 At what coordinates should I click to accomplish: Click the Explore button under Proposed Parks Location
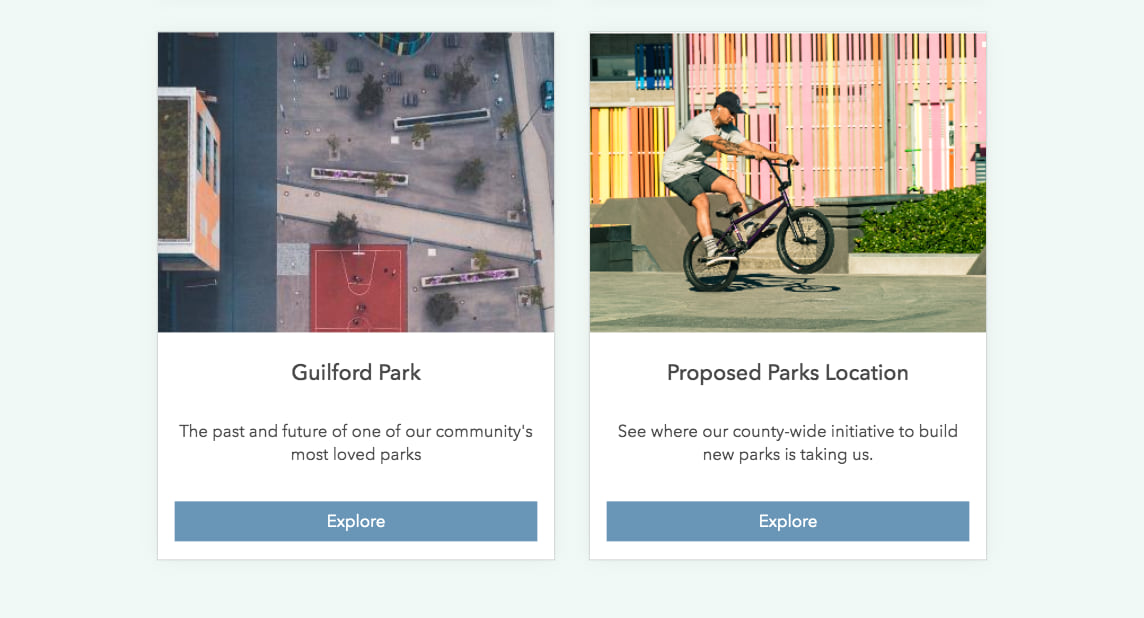pyautogui.click(x=788, y=521)
